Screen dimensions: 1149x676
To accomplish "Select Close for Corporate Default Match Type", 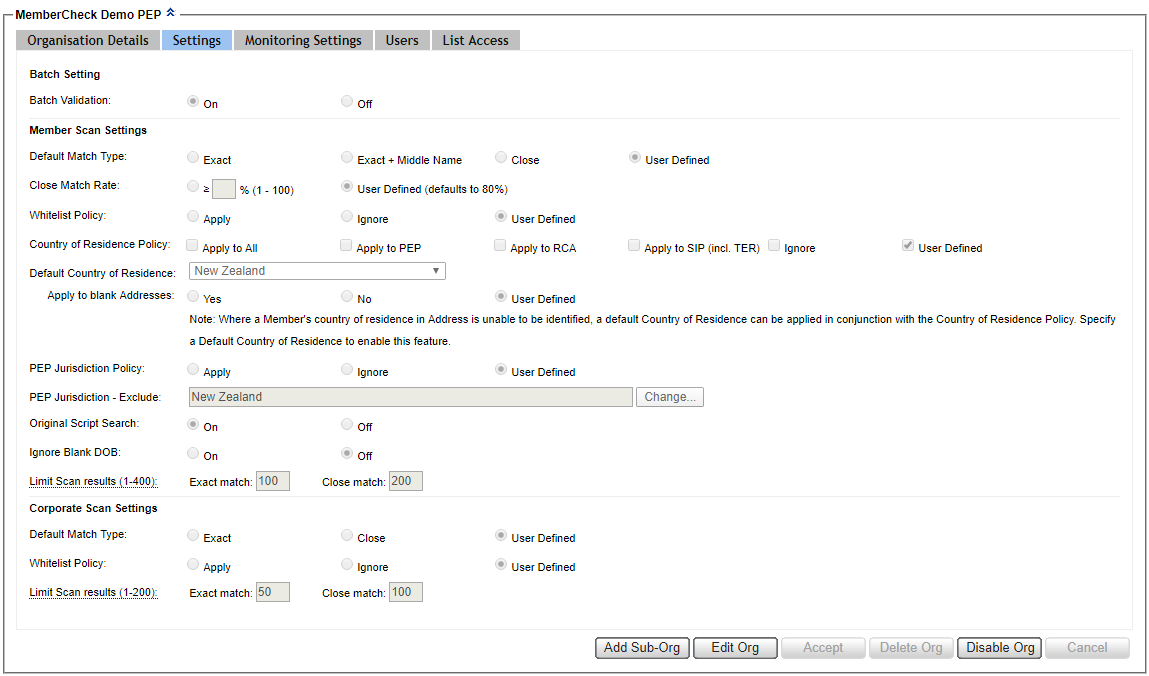I will pos(347,535).
